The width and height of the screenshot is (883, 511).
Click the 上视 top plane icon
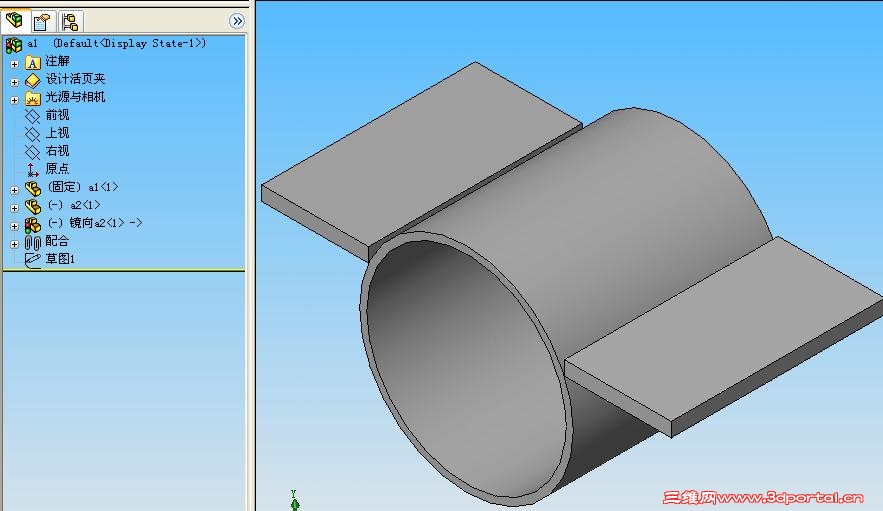point(33,135)
